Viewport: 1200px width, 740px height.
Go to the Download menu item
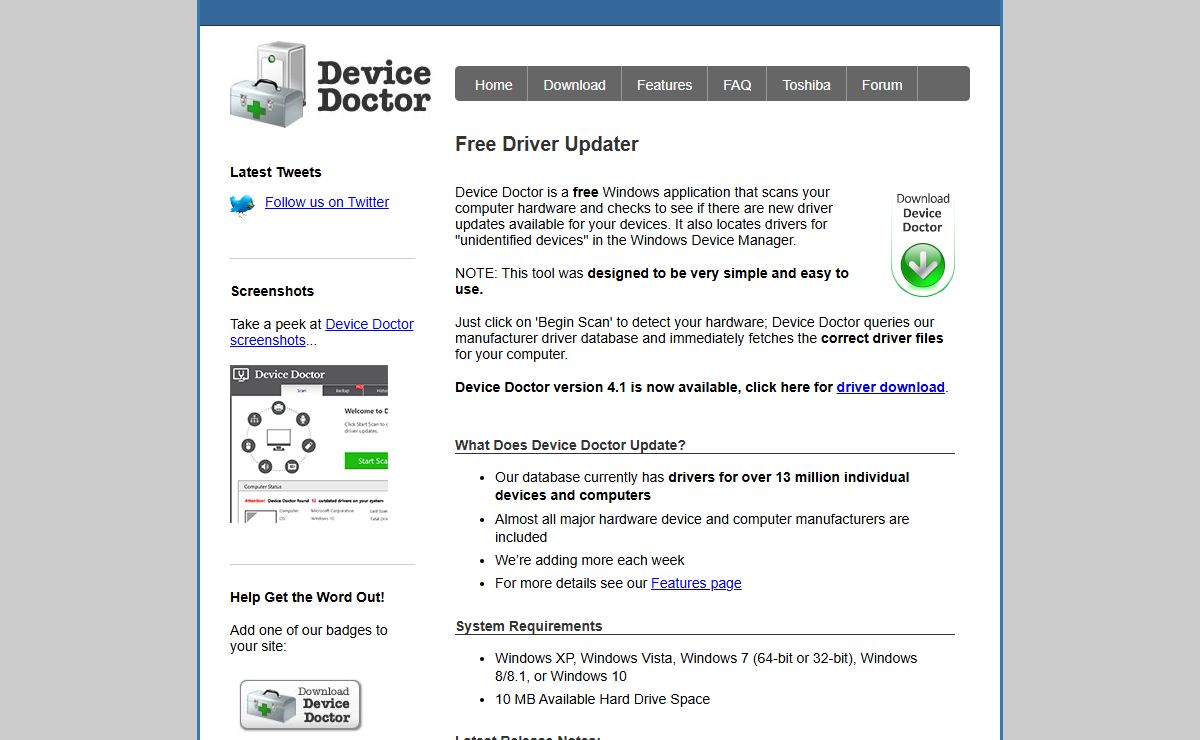574,85
